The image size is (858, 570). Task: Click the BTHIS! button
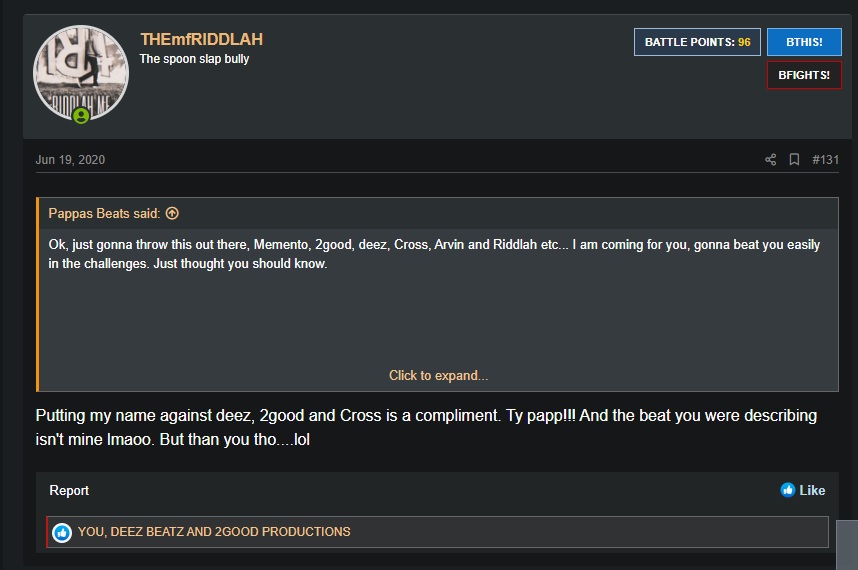[804, 42]
